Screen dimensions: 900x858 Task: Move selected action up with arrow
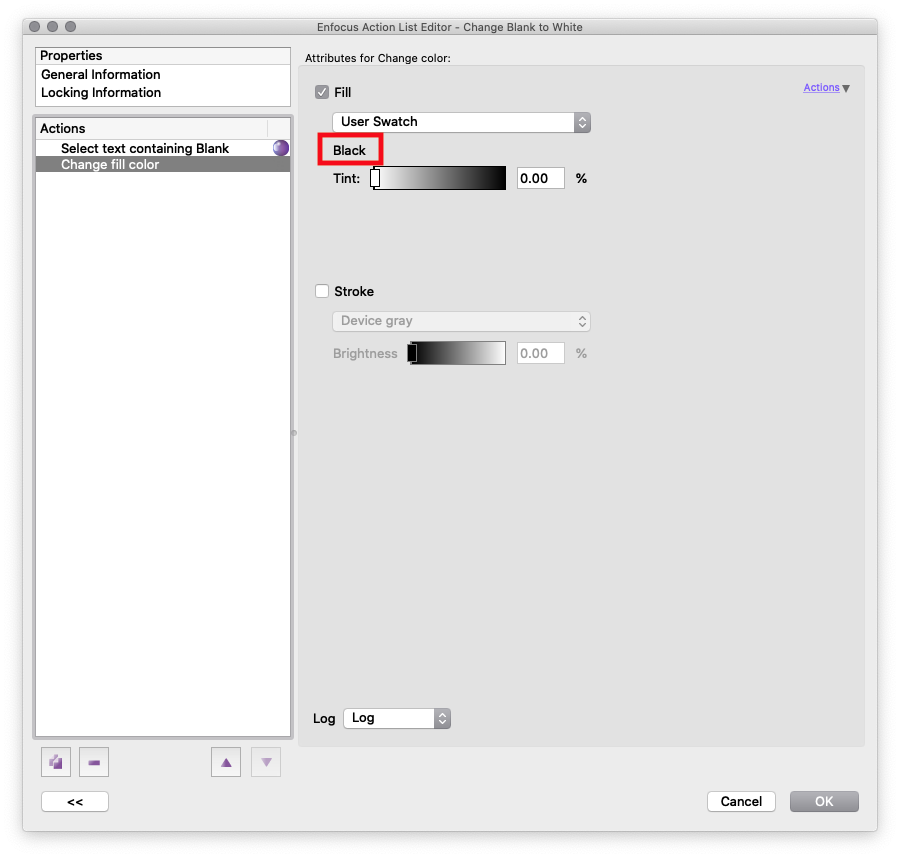tap(226, 762)
